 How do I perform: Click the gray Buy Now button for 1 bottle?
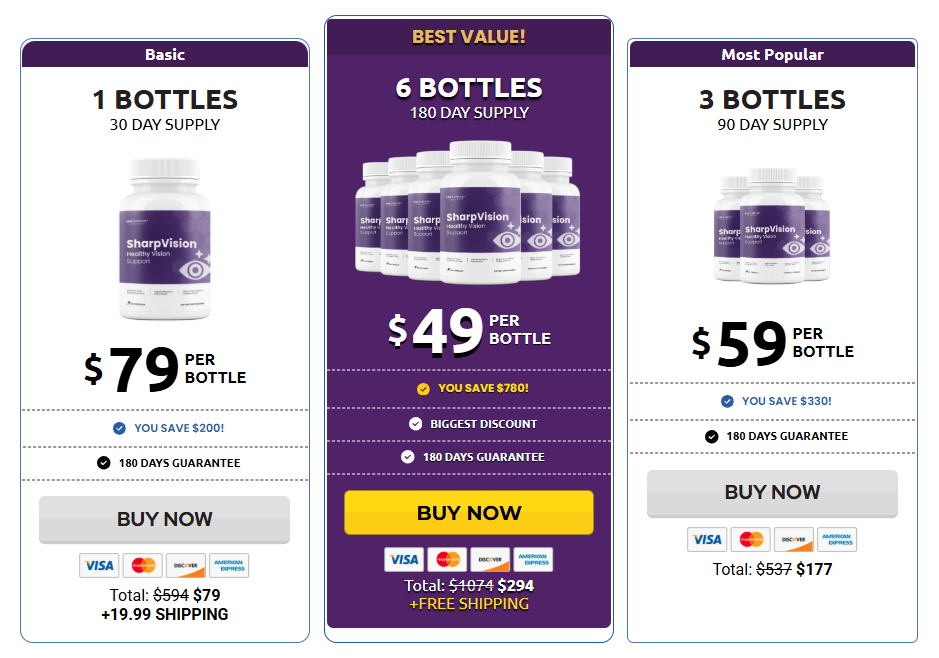pos(165,519)
